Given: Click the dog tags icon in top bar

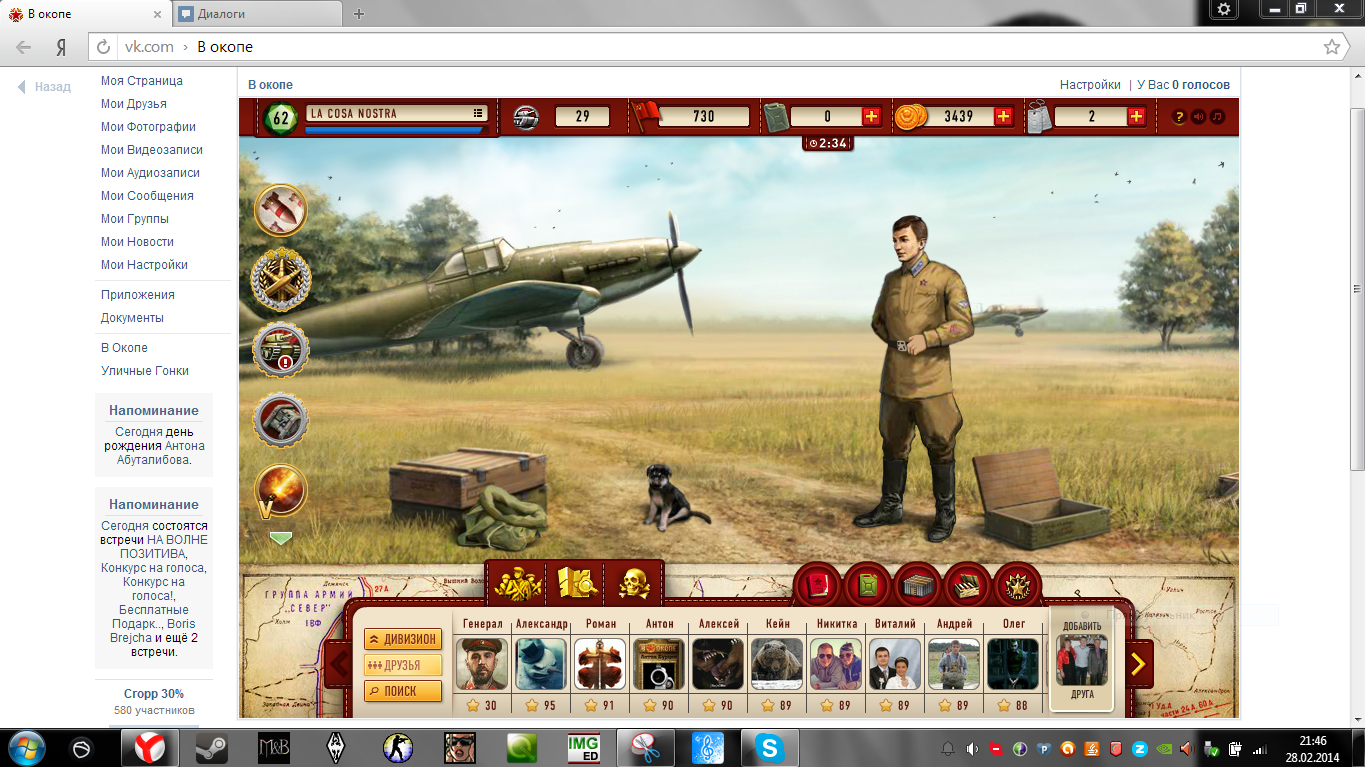Looking at the screenshot, I should tap(1040, 117).
